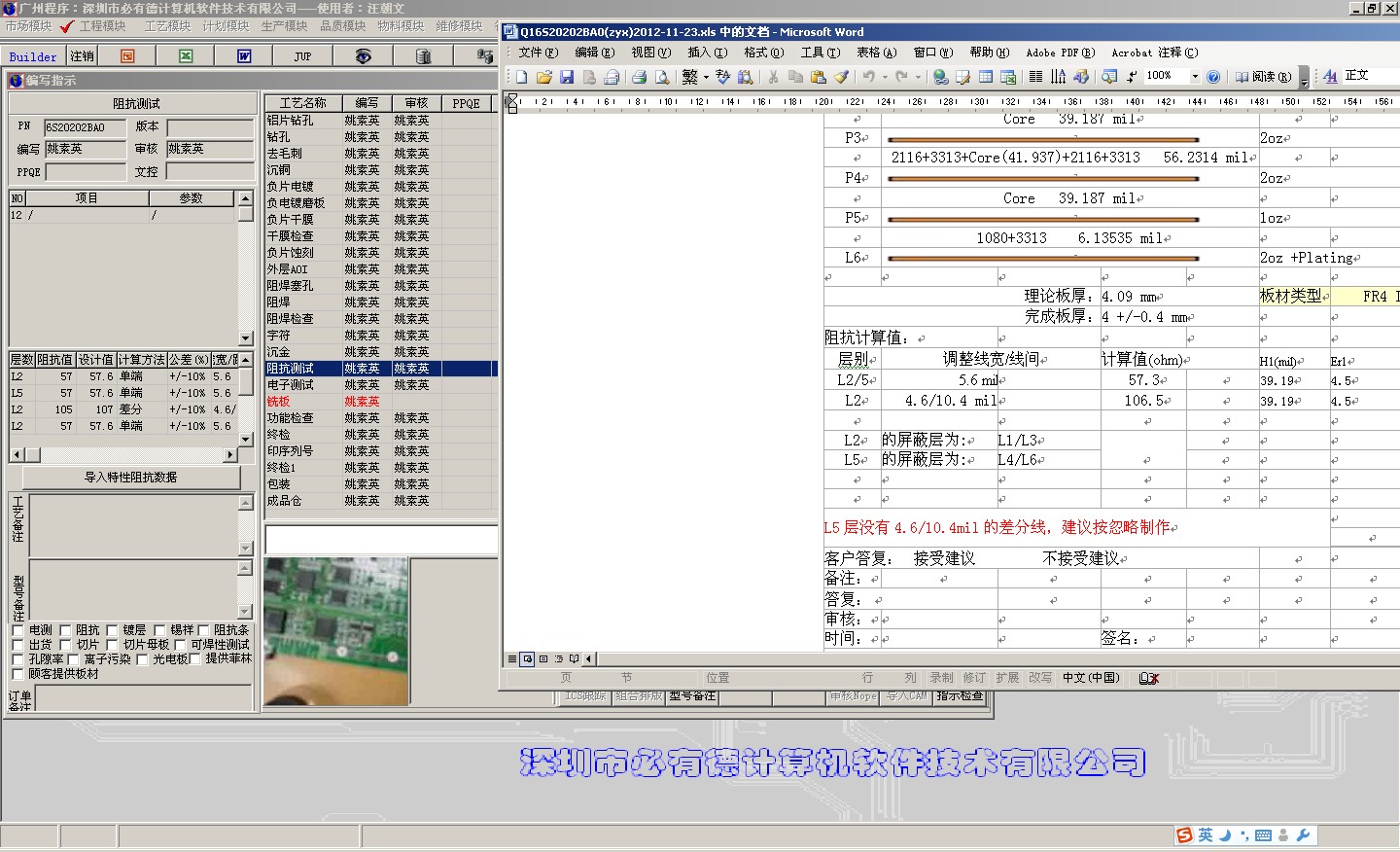Open the 品质模块 module menu
Image resolution: width=1400 pixels, height=852 pixels.
(342, 26)
